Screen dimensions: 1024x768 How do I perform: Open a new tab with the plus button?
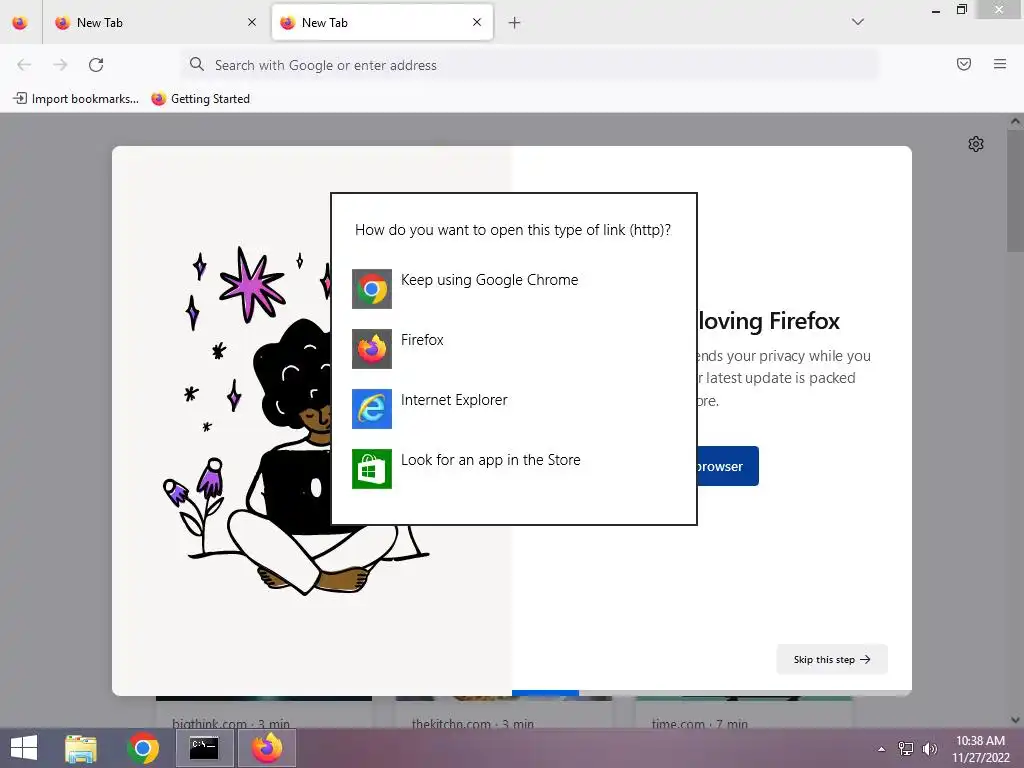[515, 23]
